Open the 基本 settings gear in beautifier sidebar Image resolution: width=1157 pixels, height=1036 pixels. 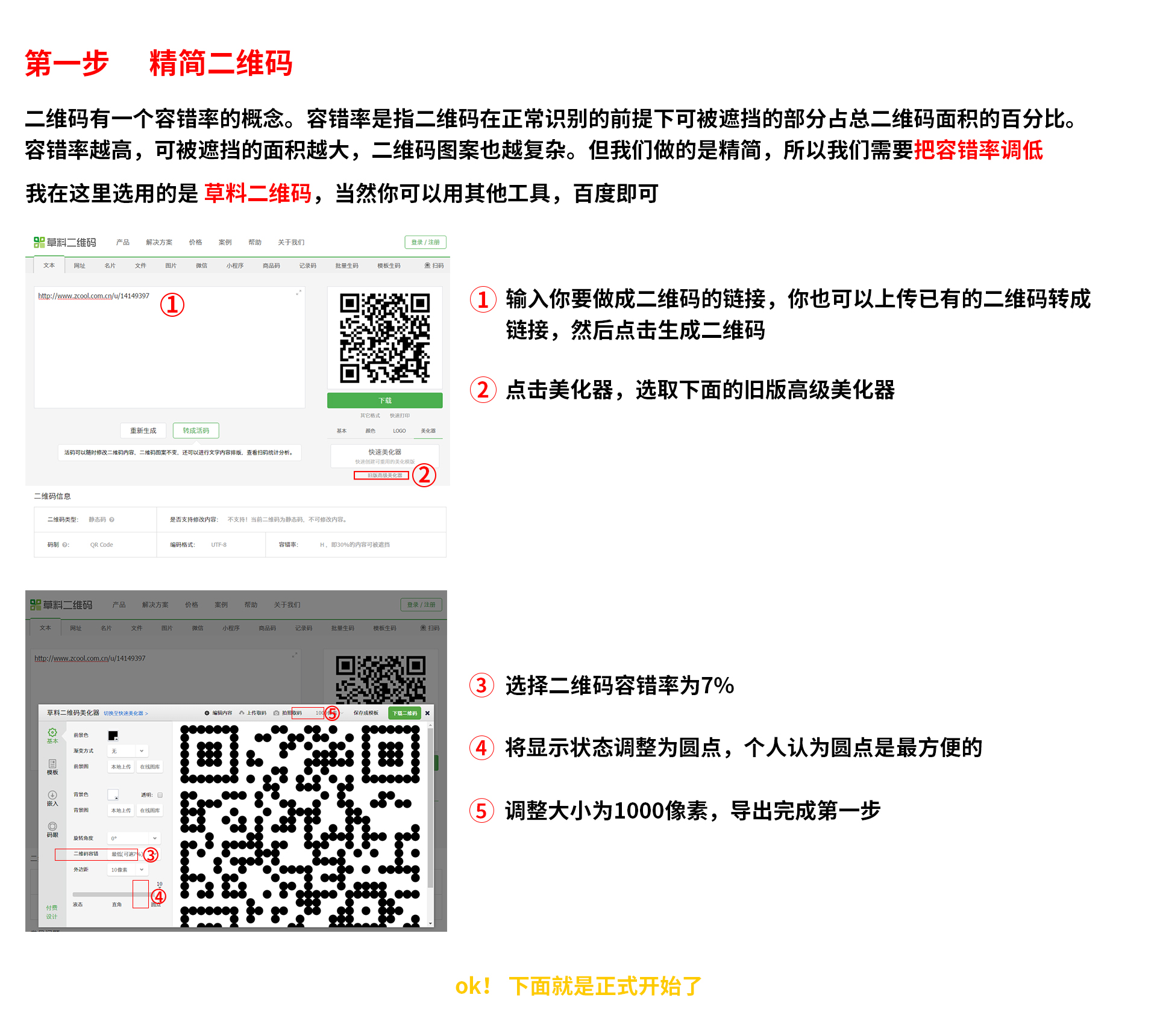[52, 733]
